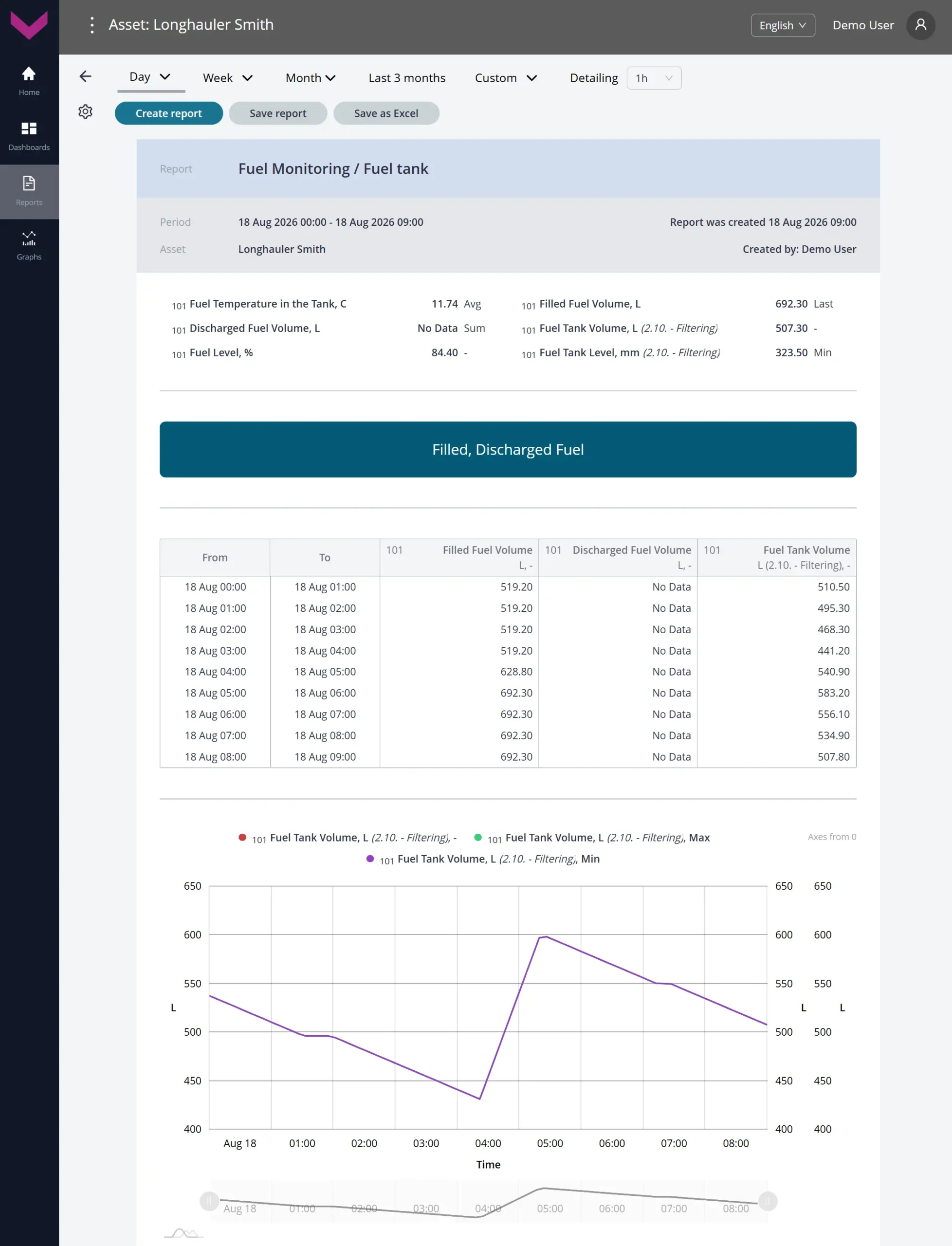The width and height of the screenshot is (952, 1246).
Task: Click the Axes from 0 option
Action: tap(832, 837)
